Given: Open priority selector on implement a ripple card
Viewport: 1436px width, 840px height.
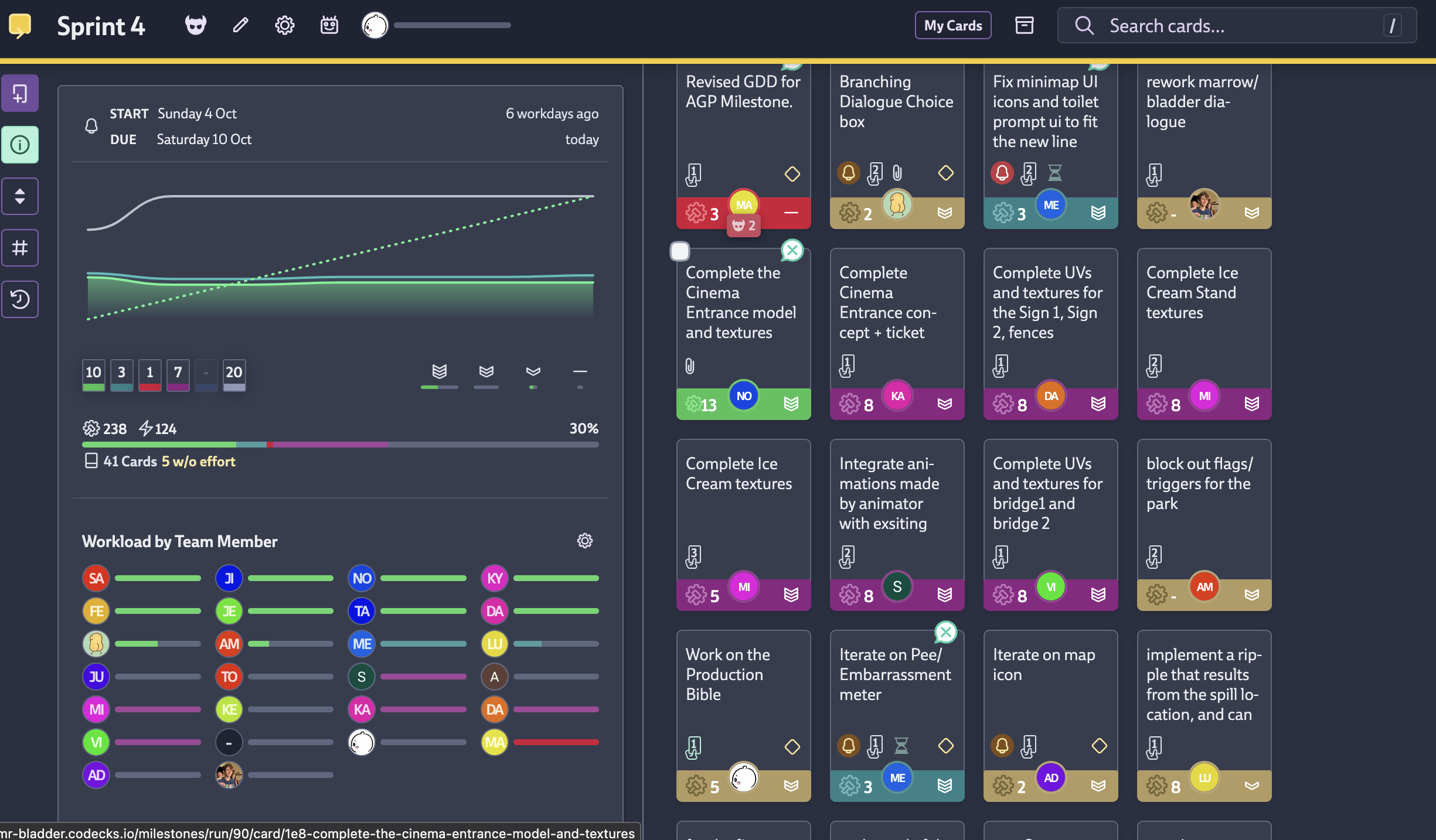Looking at the screenshot, I should tap(1252, 786).
